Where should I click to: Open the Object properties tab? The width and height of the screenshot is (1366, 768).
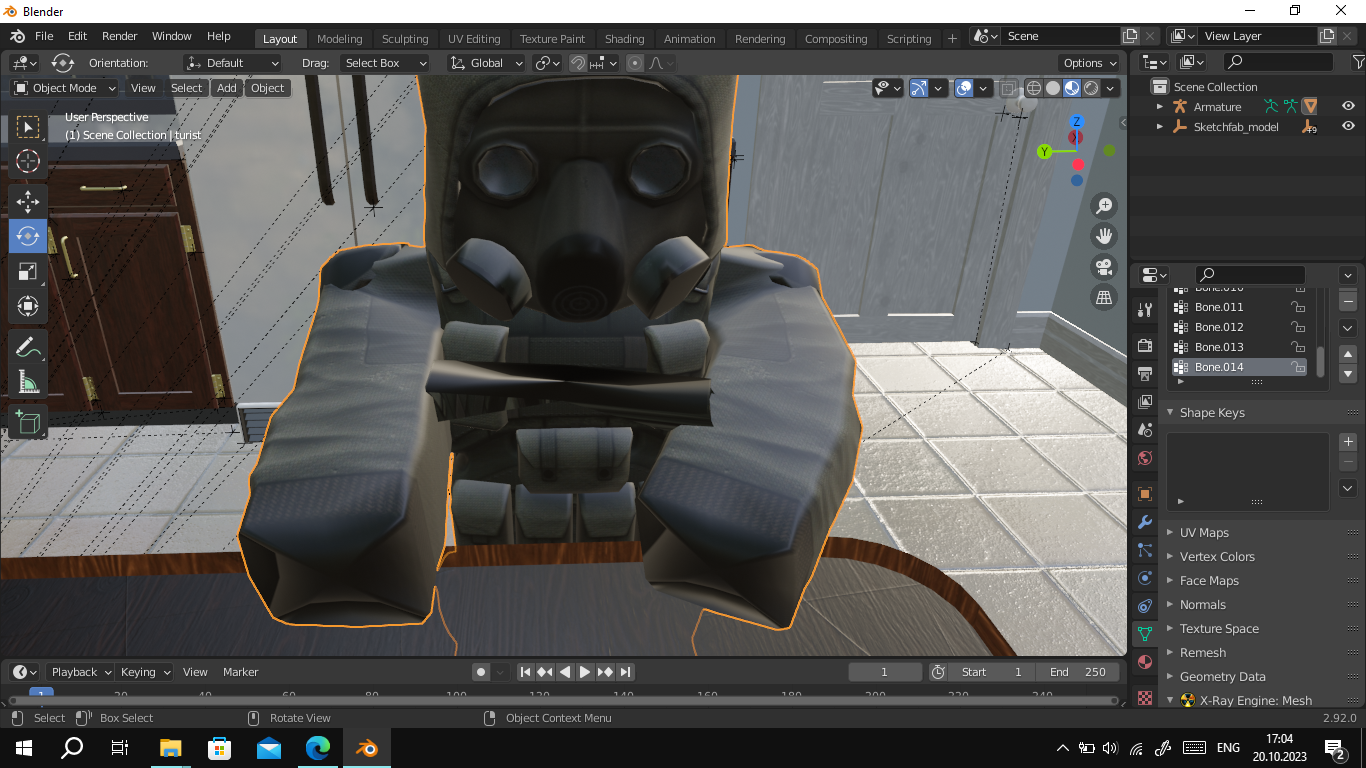(1145, 494)
